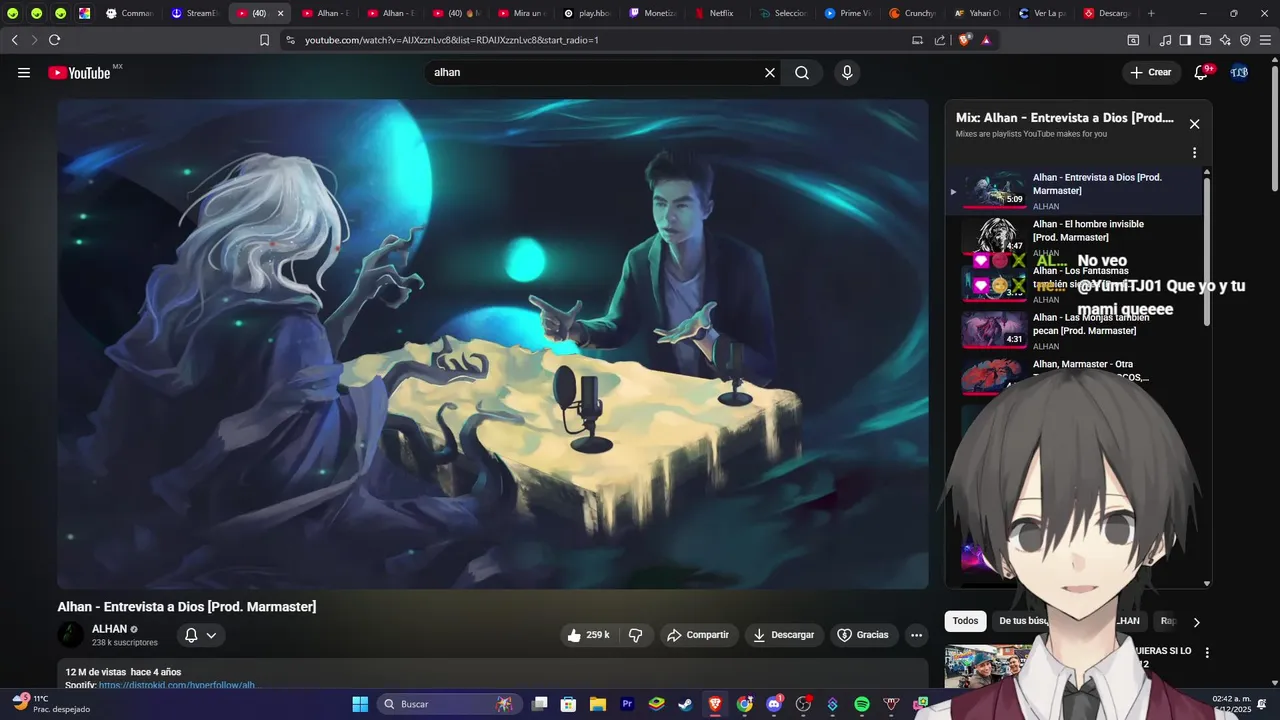Screen dimensions: 1280x720
Task: Open the browser sidebar panel icon
Action: (1185, 40)
